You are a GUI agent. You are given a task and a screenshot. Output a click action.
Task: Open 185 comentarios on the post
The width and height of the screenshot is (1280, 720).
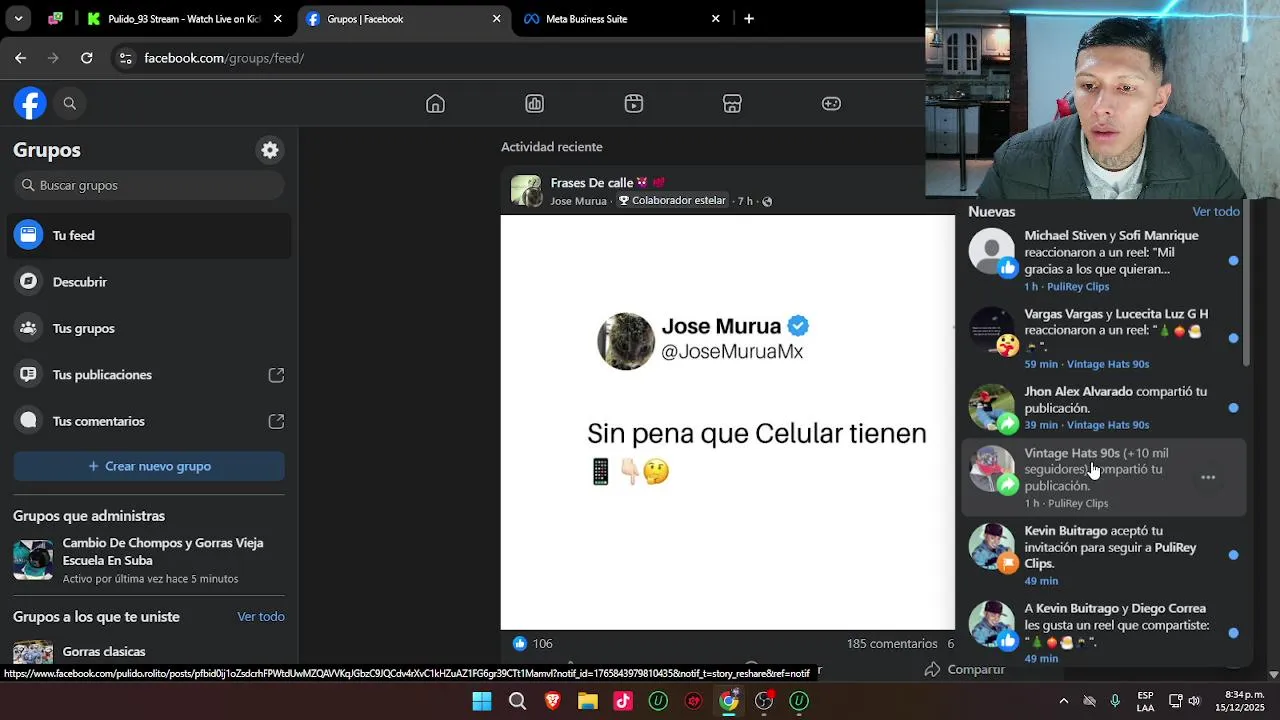tap(891, 644)
